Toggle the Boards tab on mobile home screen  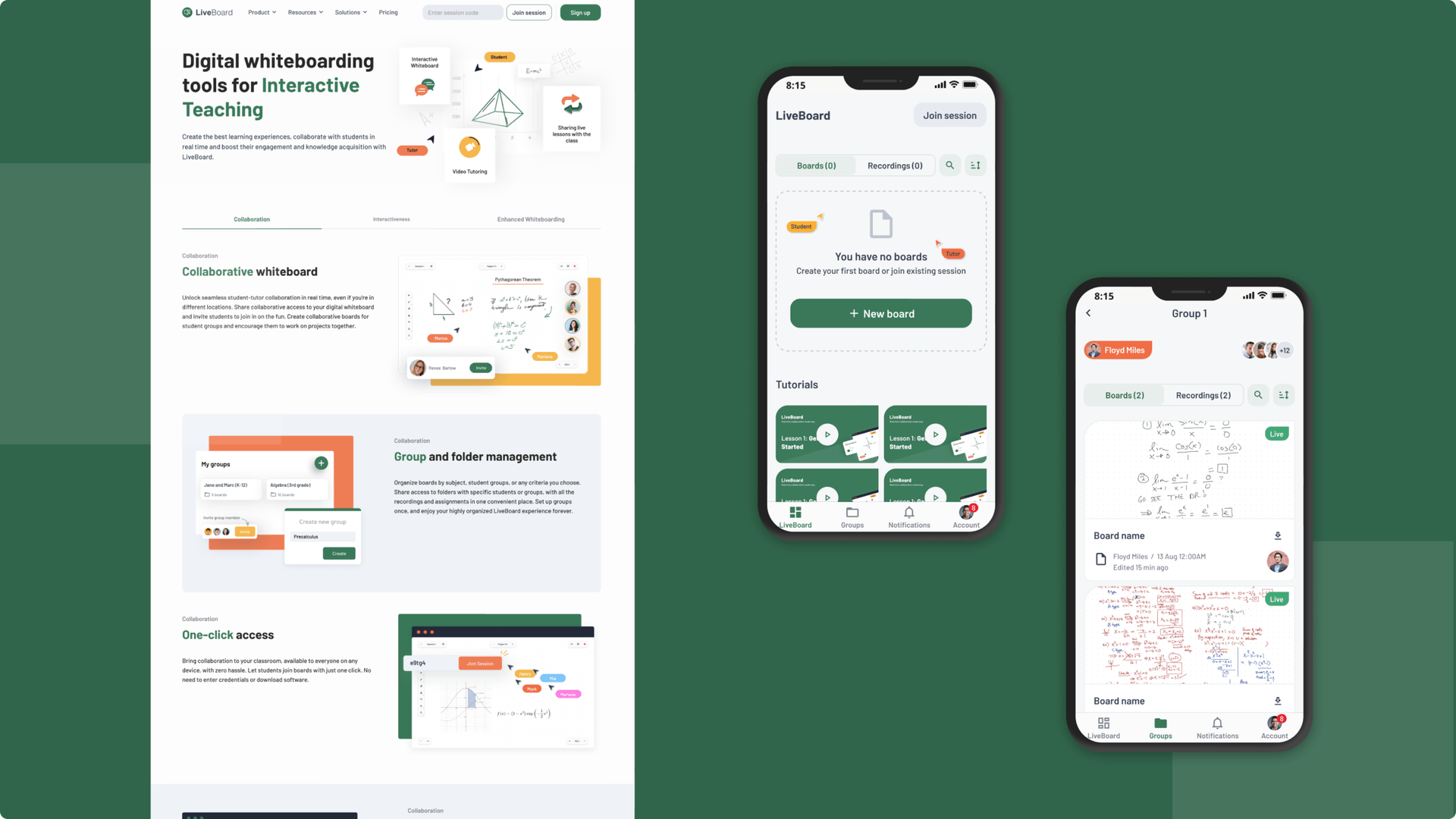click(x=816, y=165)
